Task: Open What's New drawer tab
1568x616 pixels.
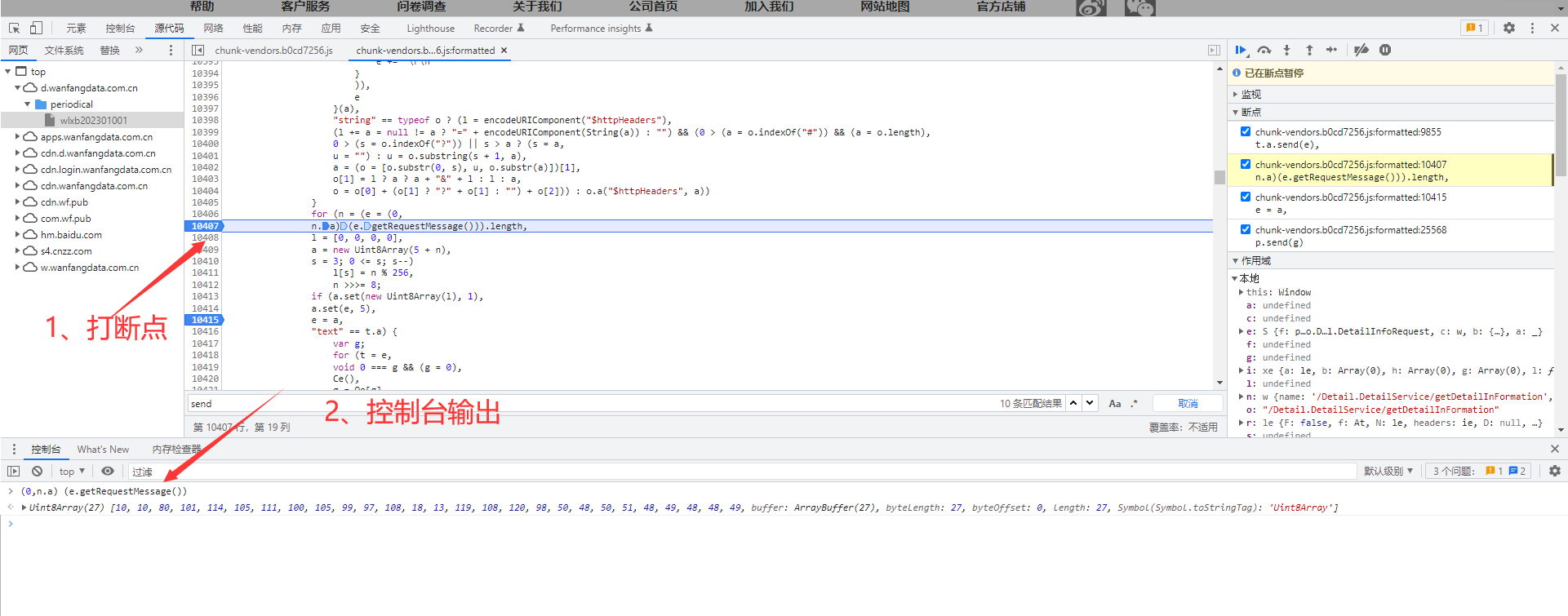Action: point(103,449)
